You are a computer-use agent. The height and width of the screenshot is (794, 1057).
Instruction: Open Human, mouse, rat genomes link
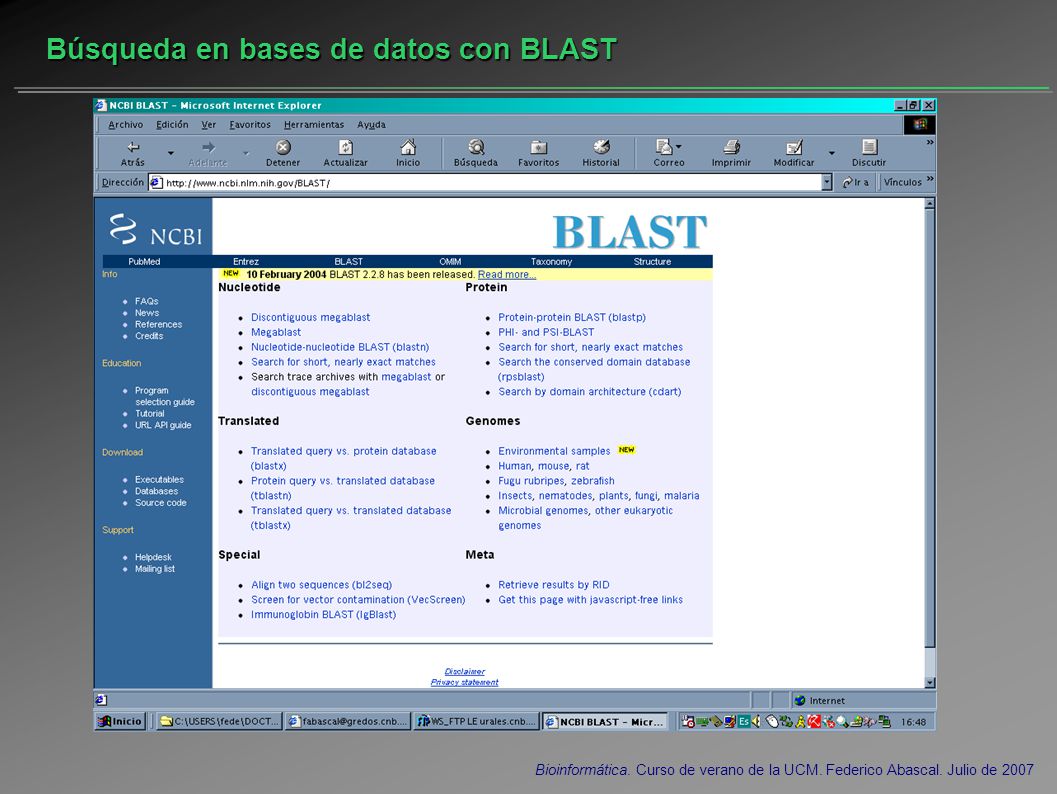pyautogui.click(x=544, y=466)
